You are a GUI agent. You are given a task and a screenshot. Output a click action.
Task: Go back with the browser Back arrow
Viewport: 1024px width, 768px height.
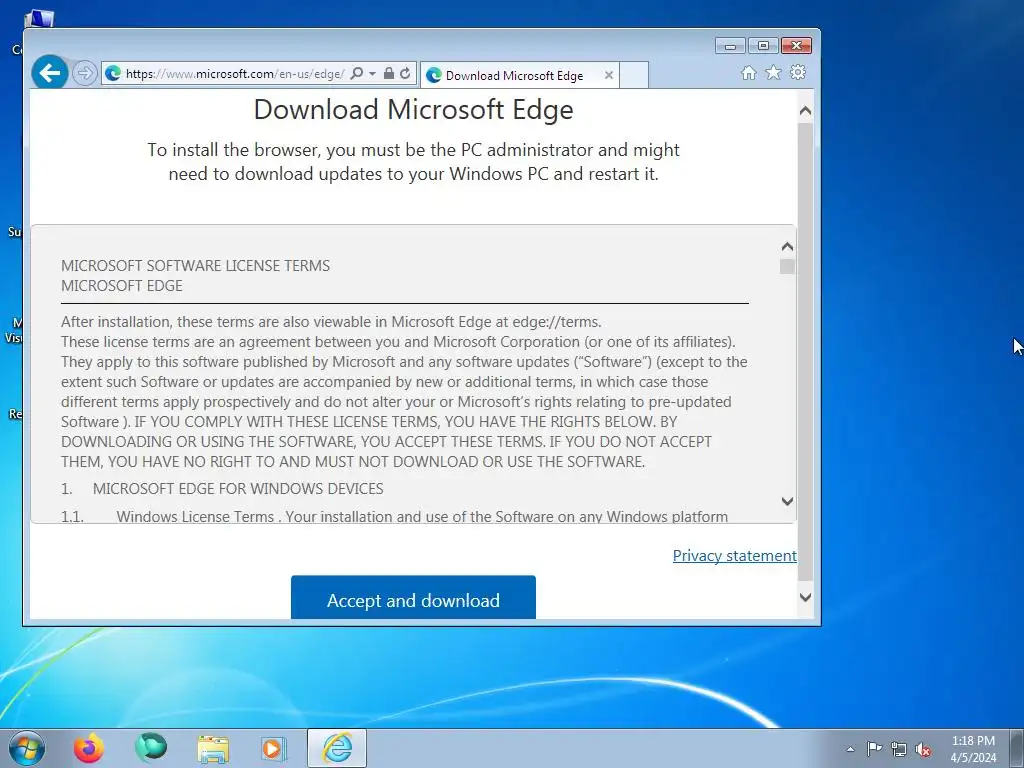pos(50,72)
